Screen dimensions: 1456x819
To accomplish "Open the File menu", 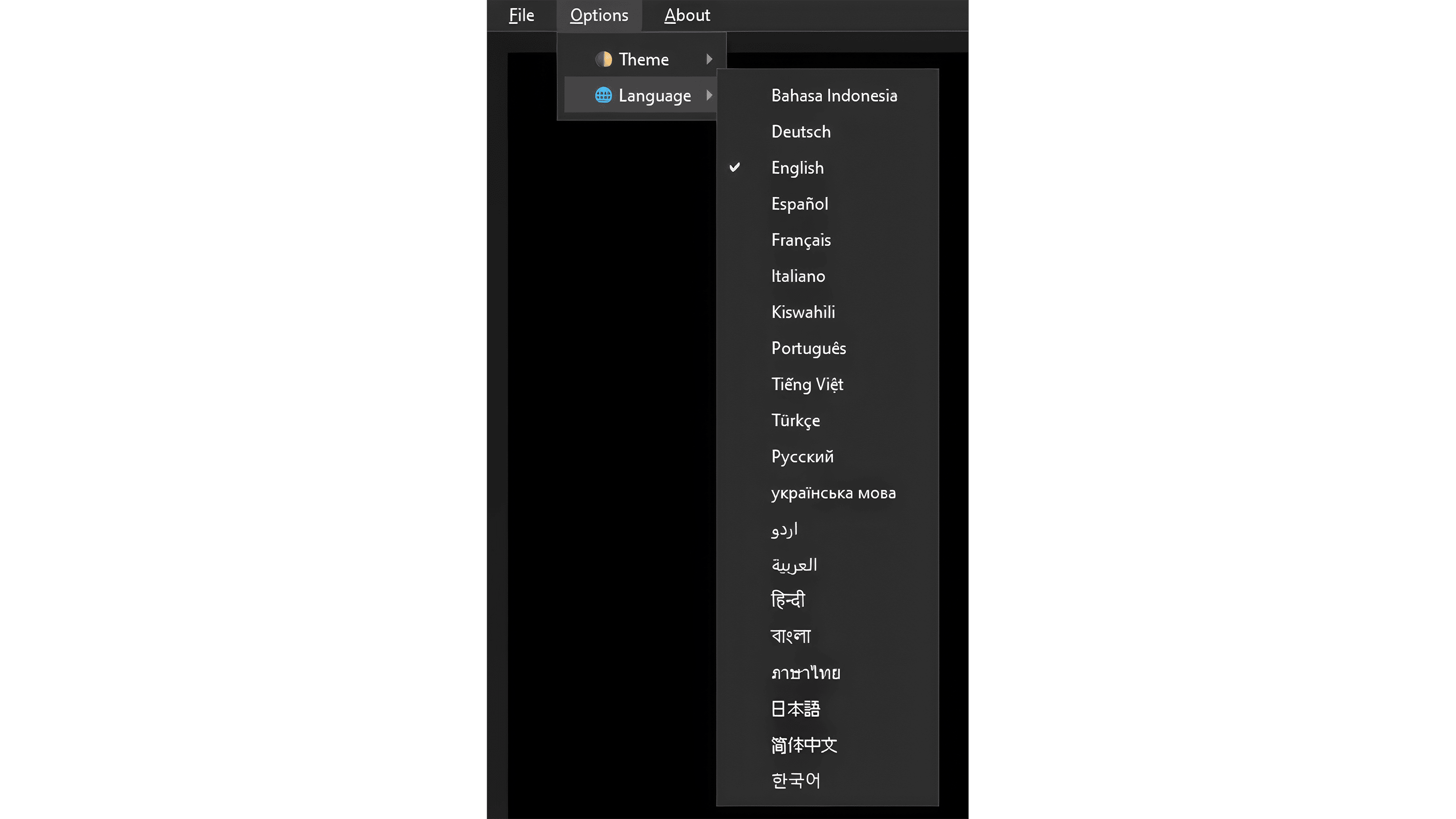I will [x=521, y=15].
